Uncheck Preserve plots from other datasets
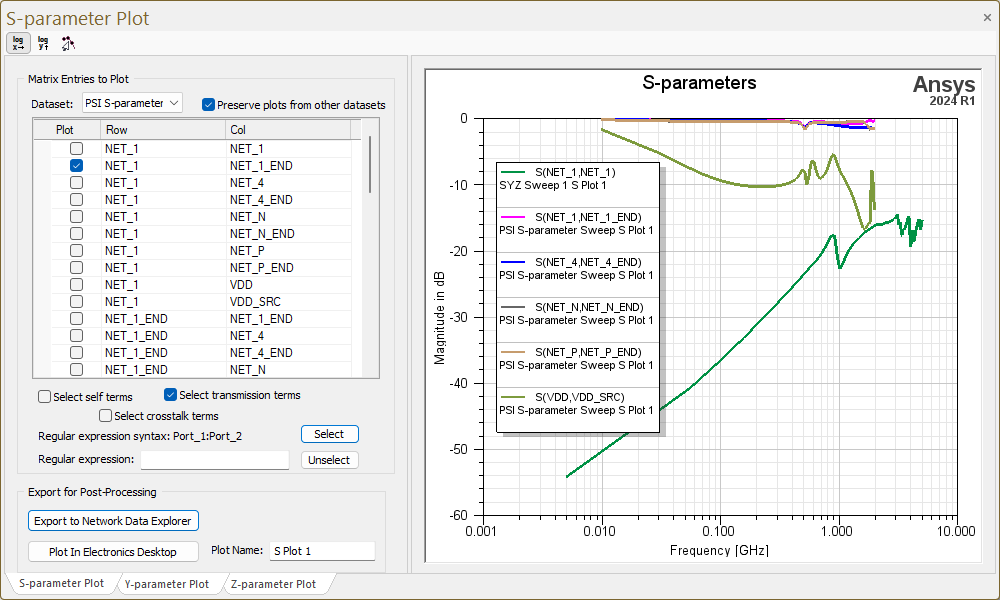The image size is (1000, 600). click(208, 103)
